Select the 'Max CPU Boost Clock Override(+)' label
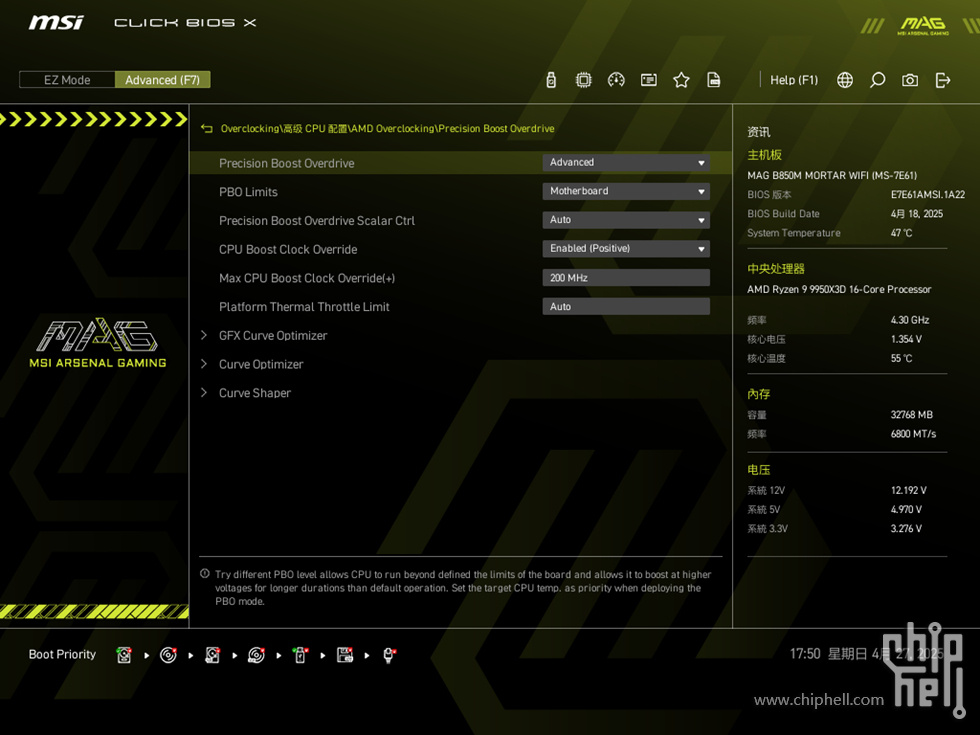Image resolution: width=980 pixels, height=735 pixels. pyautogui.click(x=307, y=278)
